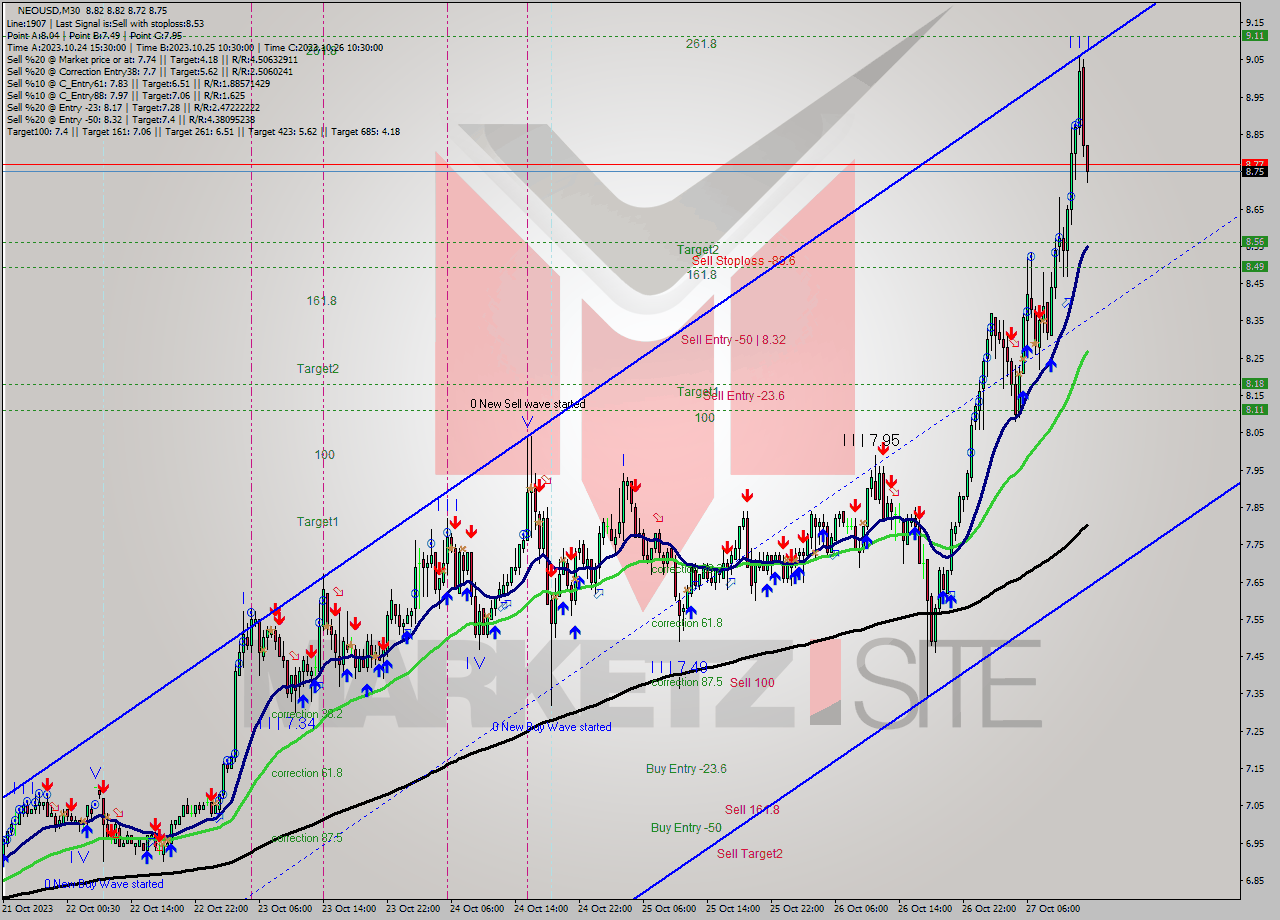Click the 'Sell Entry -50 | 8.32' label
The width and height of the screenshot is (1280, 920).
[733, 340]
